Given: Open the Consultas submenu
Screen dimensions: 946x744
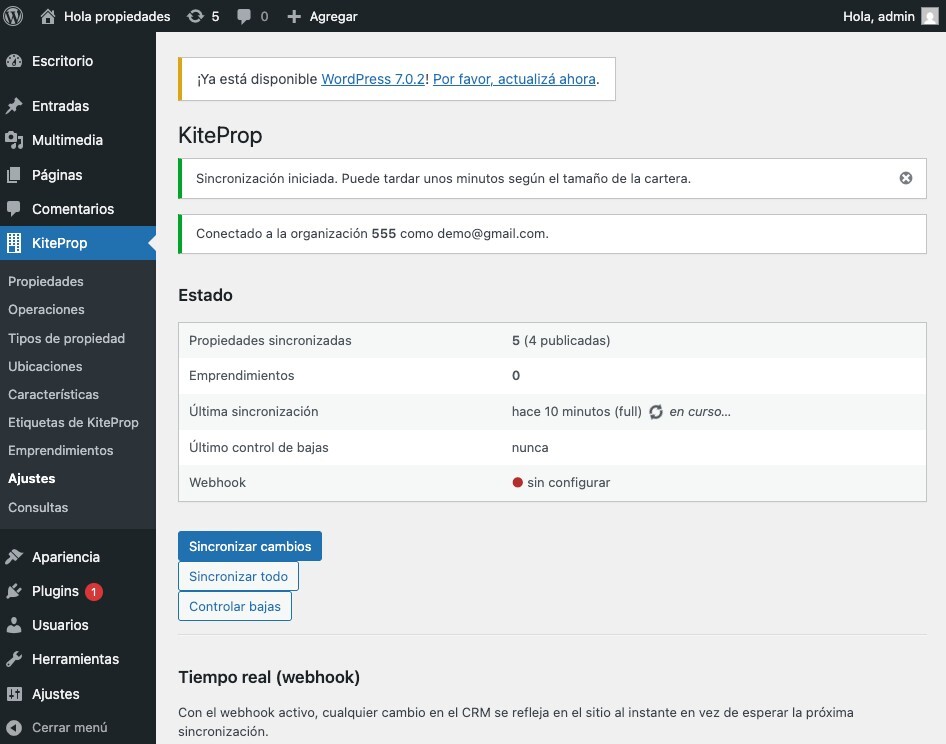Looking at the screenshot, I should pyautogui.click(x=38, y=507).
